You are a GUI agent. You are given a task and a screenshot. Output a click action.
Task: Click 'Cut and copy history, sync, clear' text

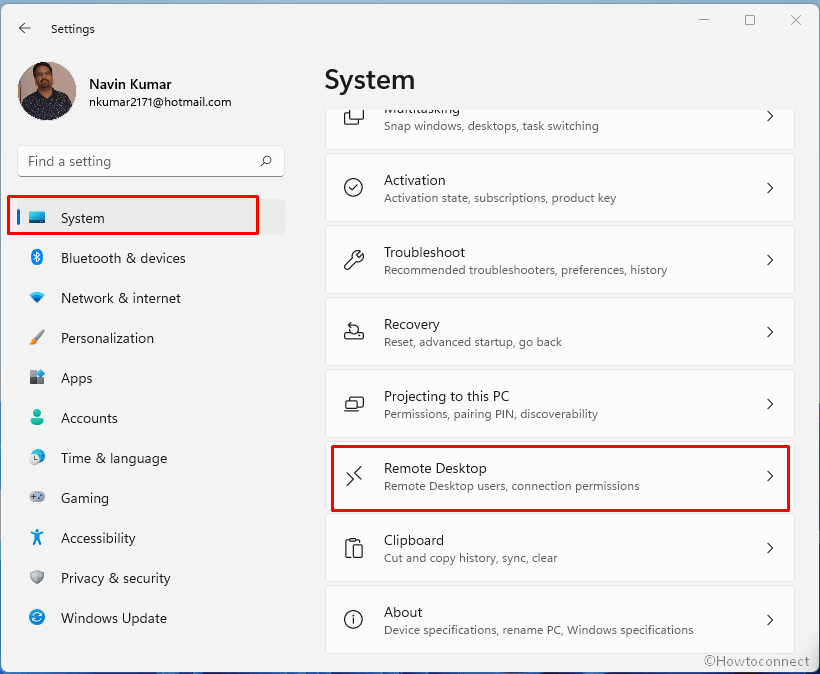(x=471, y=558)
